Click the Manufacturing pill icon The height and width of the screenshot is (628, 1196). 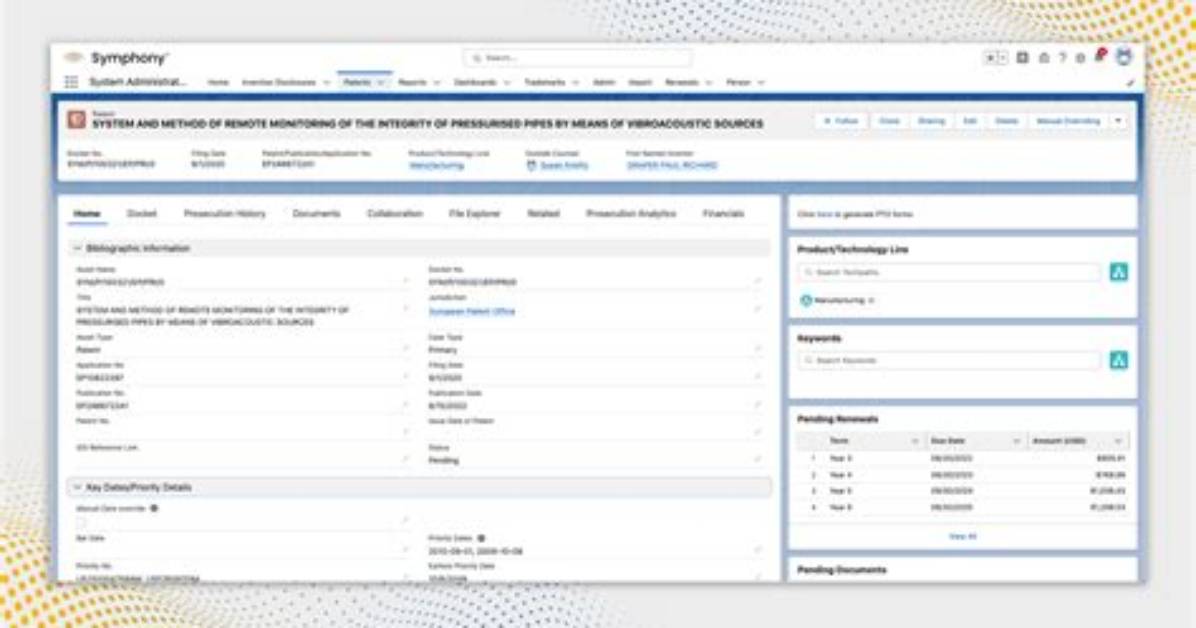805,301
